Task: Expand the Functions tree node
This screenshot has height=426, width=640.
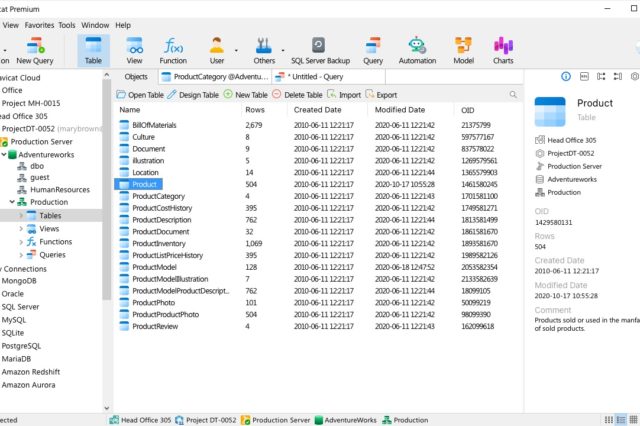Action: tap(21, 242)
